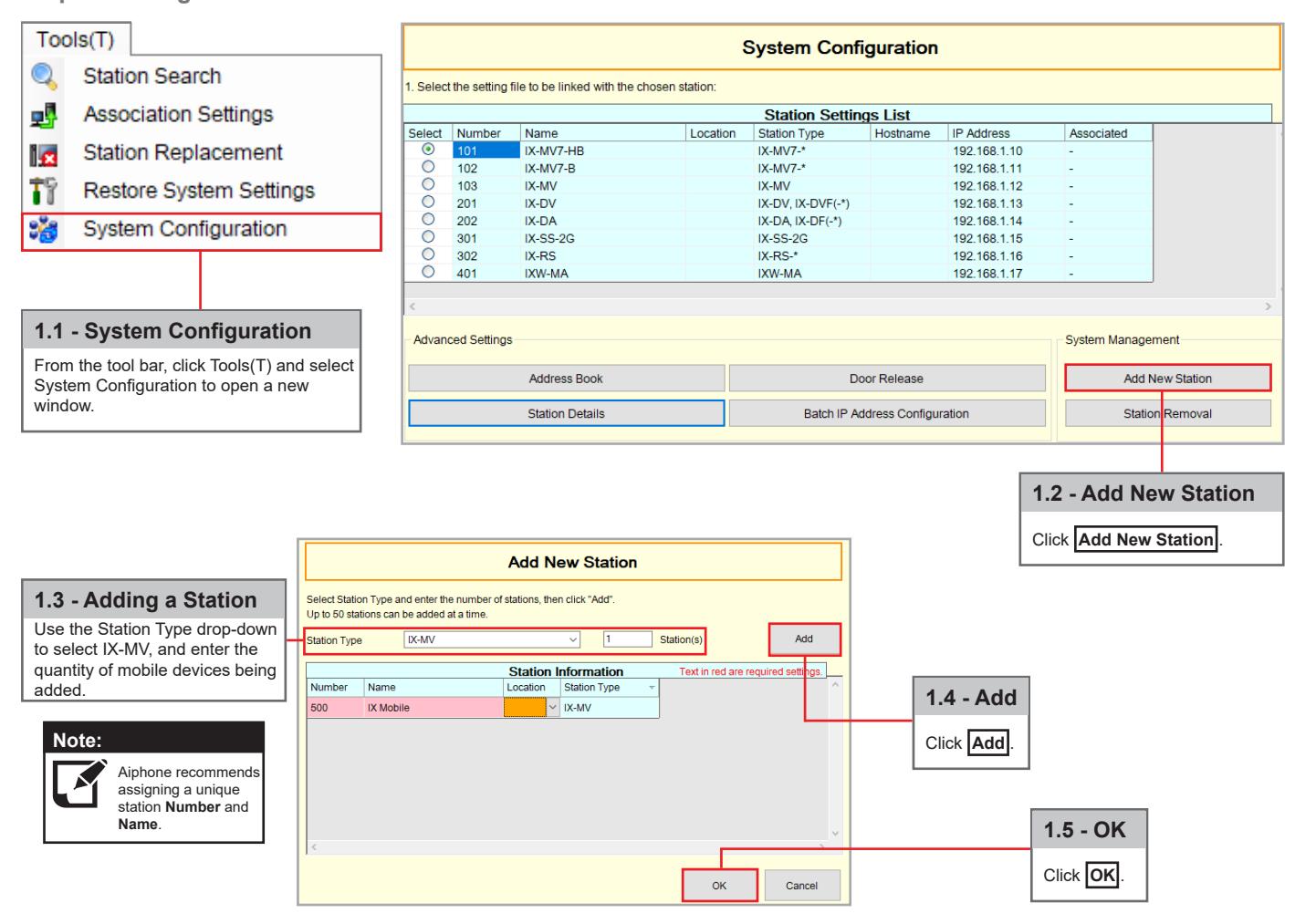Screen dimensions: 1295x924
Task: Click the IX-DA name cell
Action: (x=603, y=221)
